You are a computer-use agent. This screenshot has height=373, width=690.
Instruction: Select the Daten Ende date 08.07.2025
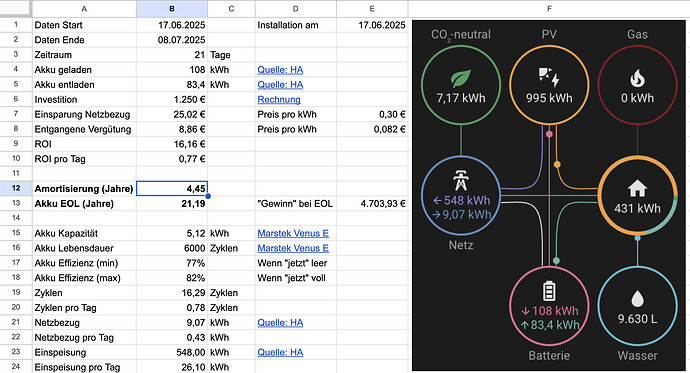pyautogui.click(x=172, y=40)
